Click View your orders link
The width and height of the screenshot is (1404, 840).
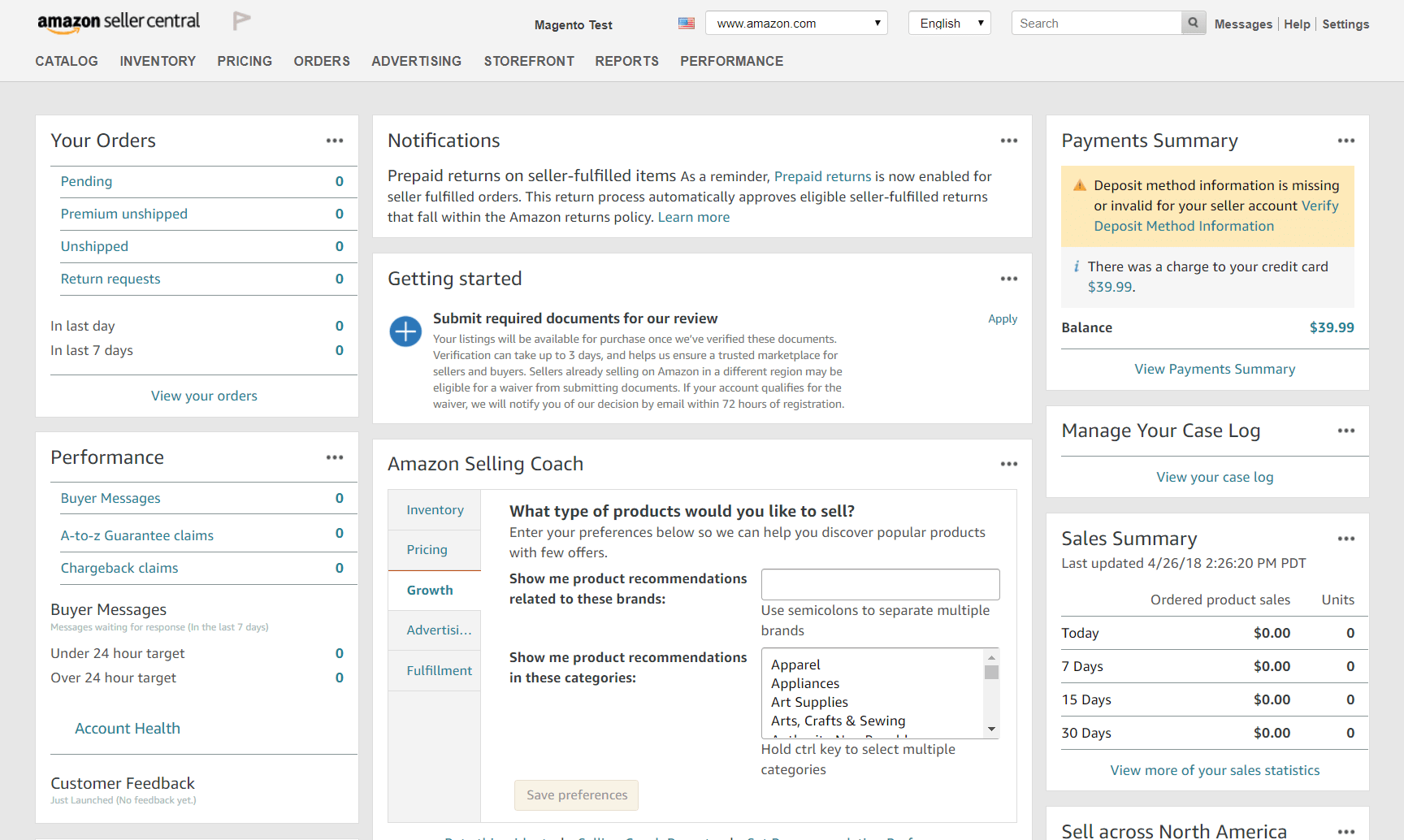204,396
